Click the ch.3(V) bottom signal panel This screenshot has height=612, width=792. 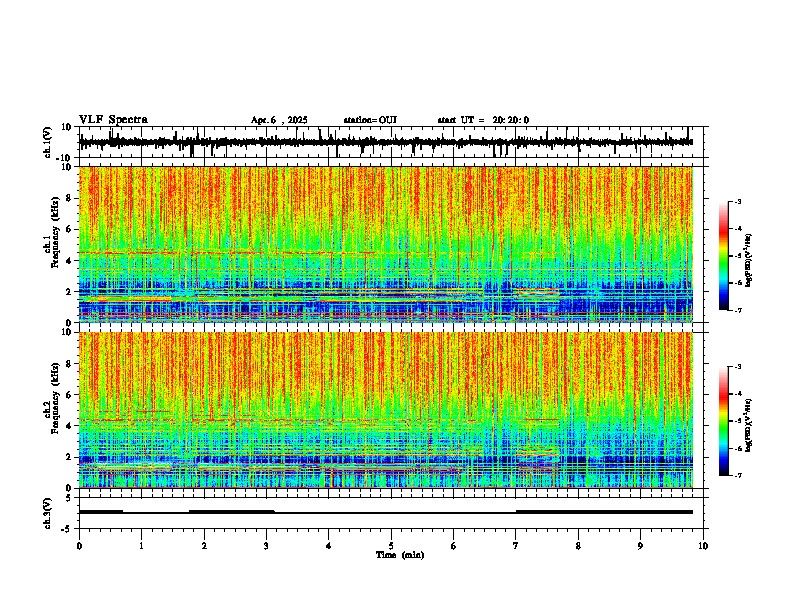click(x=391, y=513)
